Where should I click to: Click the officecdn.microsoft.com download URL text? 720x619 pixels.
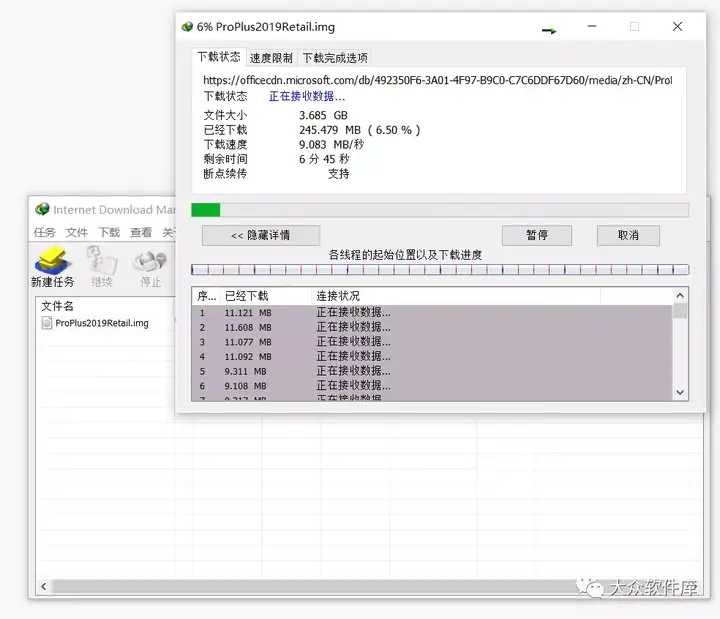click(x=438, y=80)
